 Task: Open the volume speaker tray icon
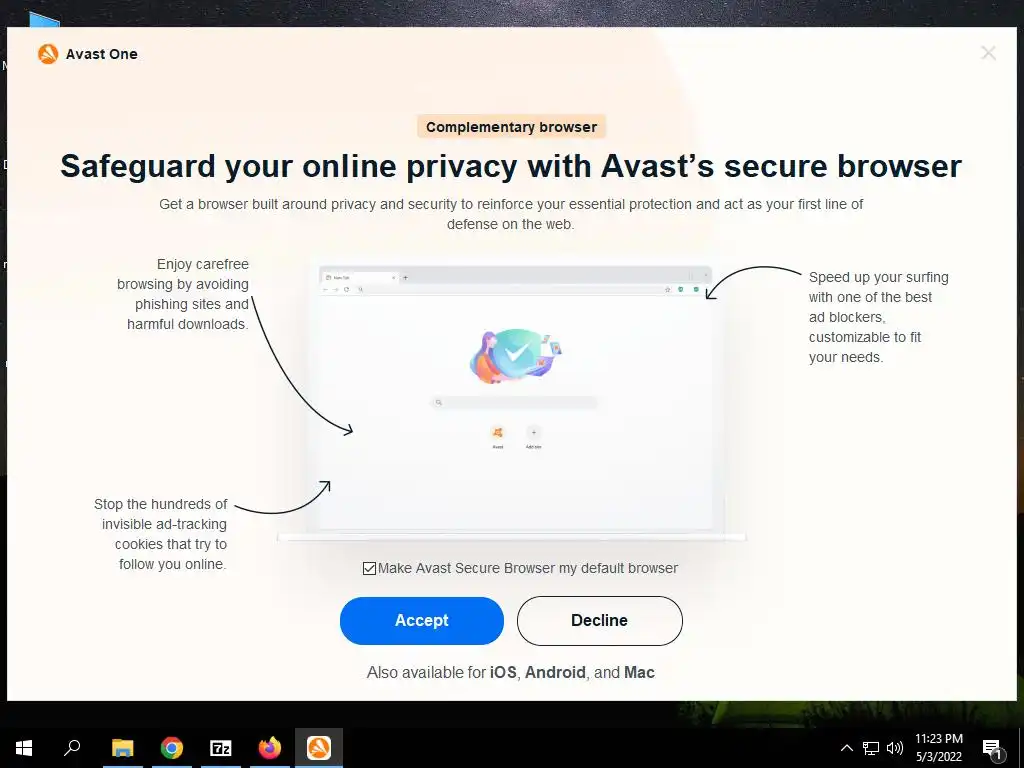pyautogui.click(x=895, y=748)
